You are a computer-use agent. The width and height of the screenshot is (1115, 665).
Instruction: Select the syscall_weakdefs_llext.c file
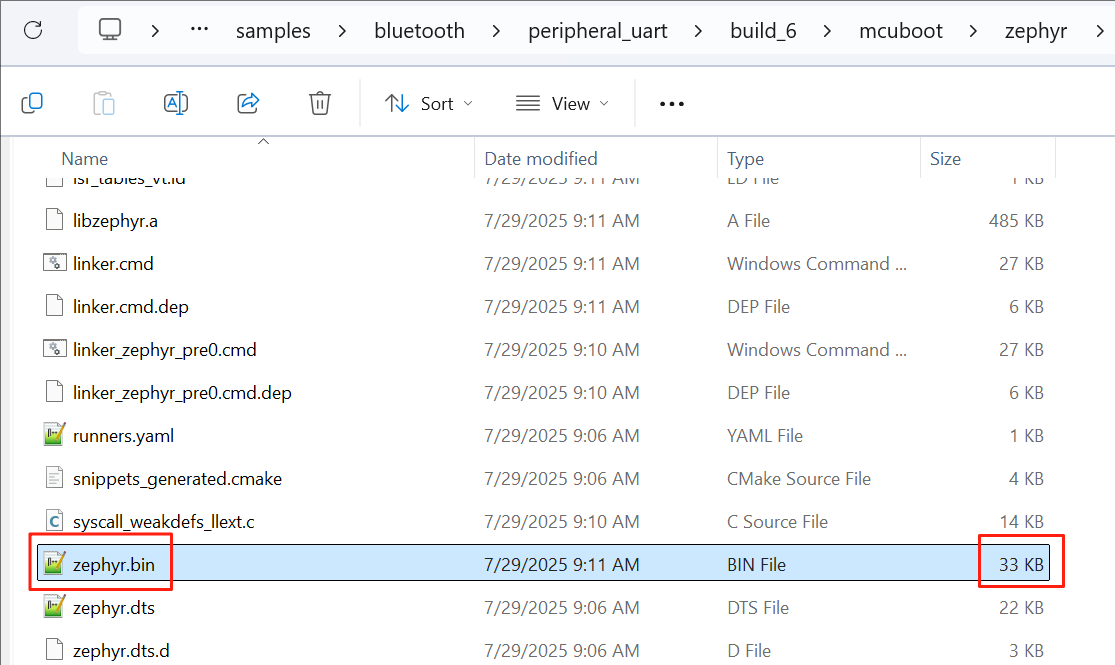164,522
